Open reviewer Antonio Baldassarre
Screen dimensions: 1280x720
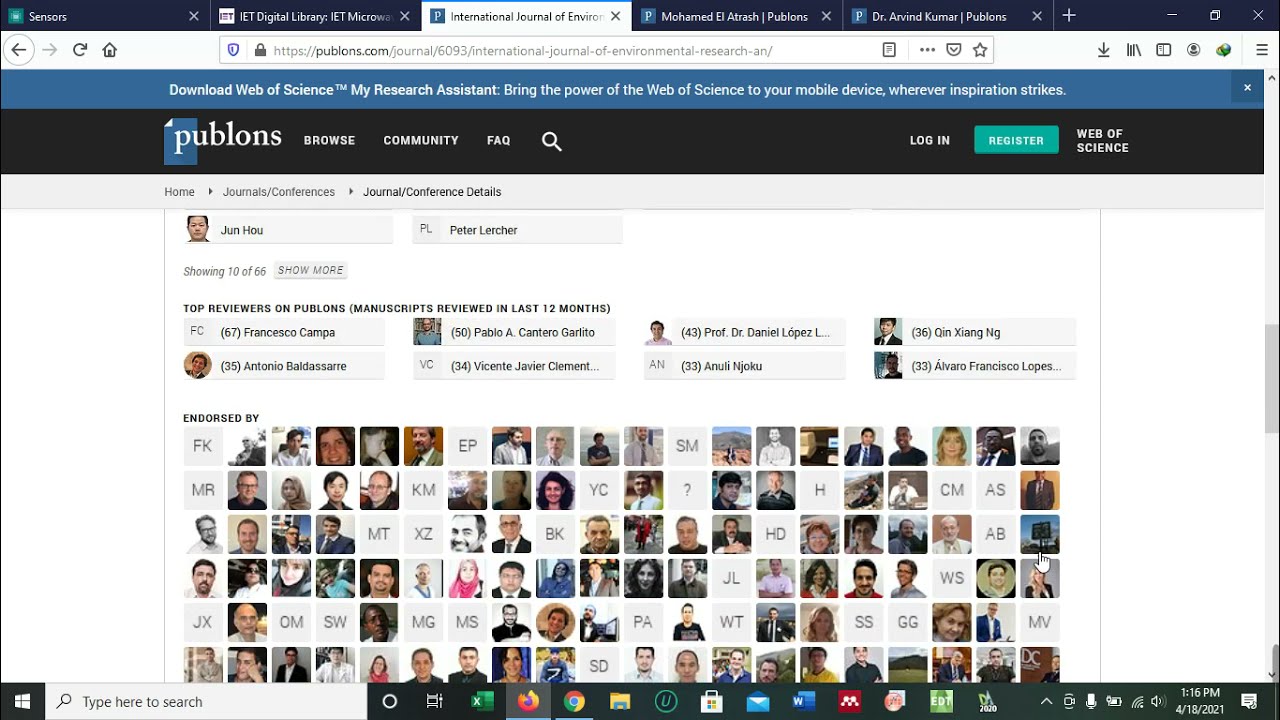click(284, 366)
